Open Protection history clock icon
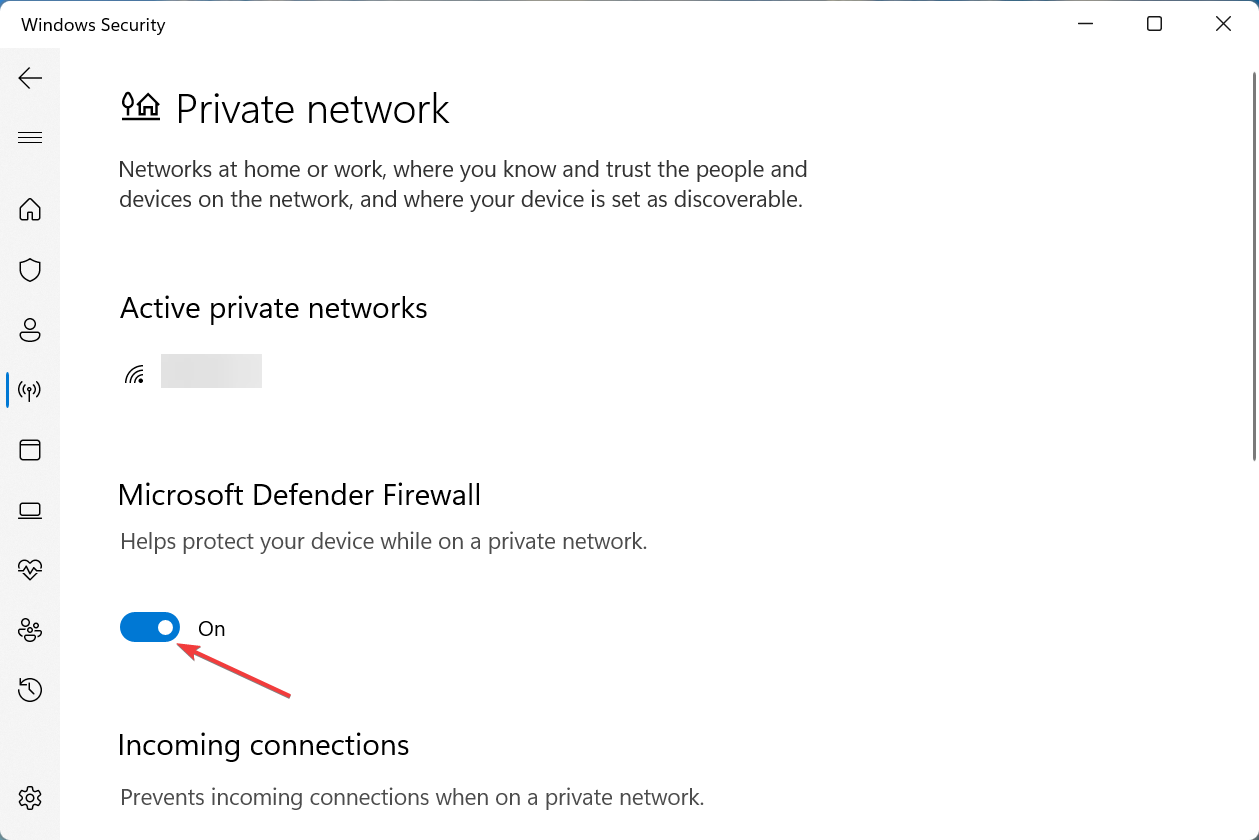This screenshot has width=1259, height=840. pos(30,690)
